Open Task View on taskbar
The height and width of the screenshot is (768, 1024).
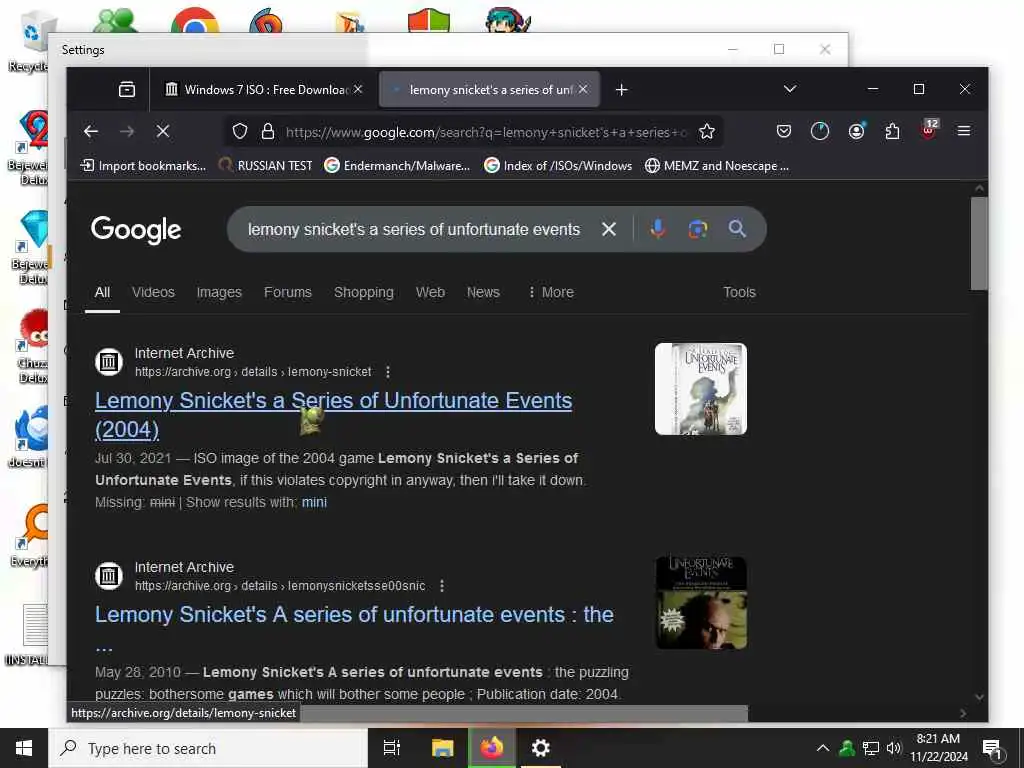(x=392, y=748)
